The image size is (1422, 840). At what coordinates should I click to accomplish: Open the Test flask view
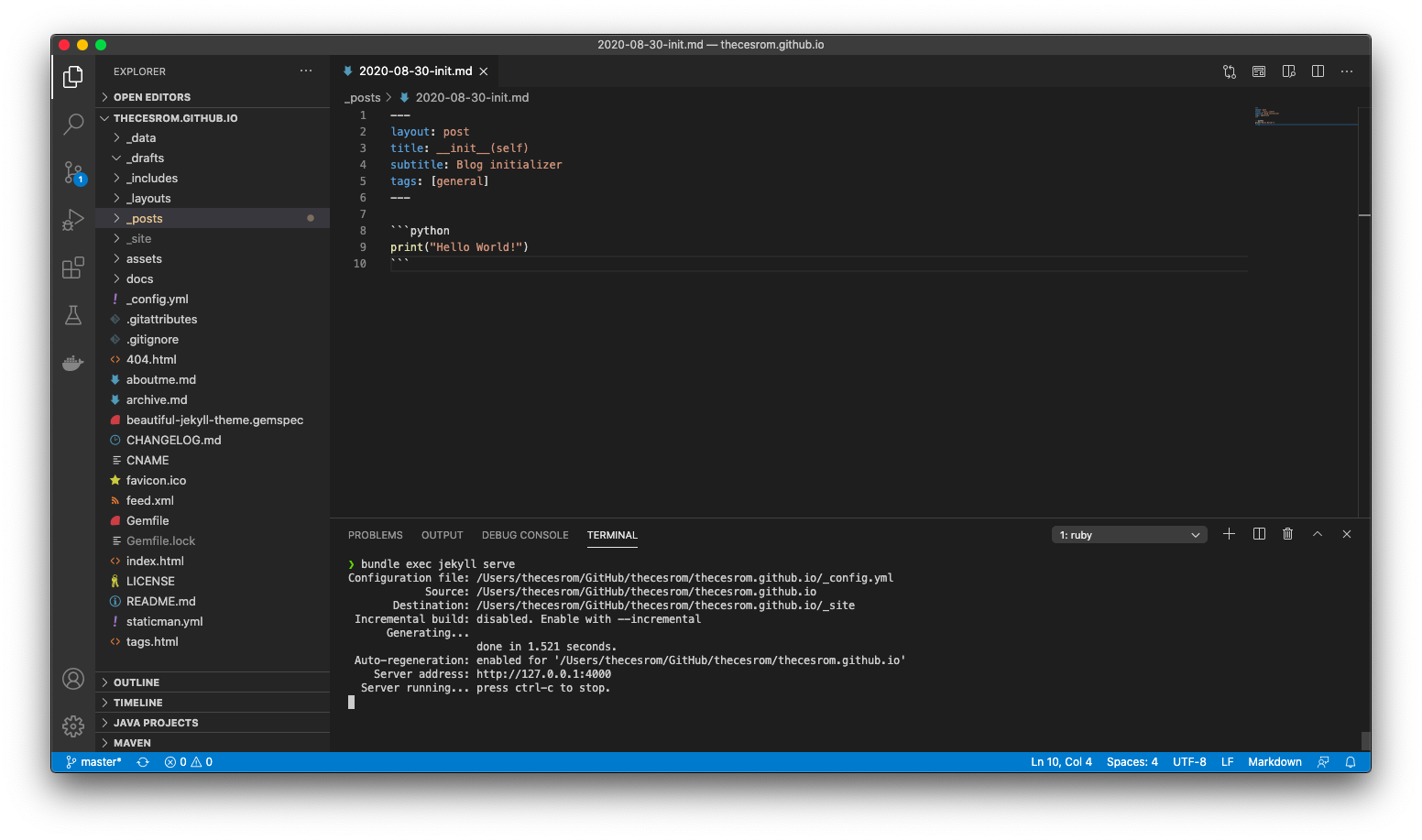(x=73, y=315)
